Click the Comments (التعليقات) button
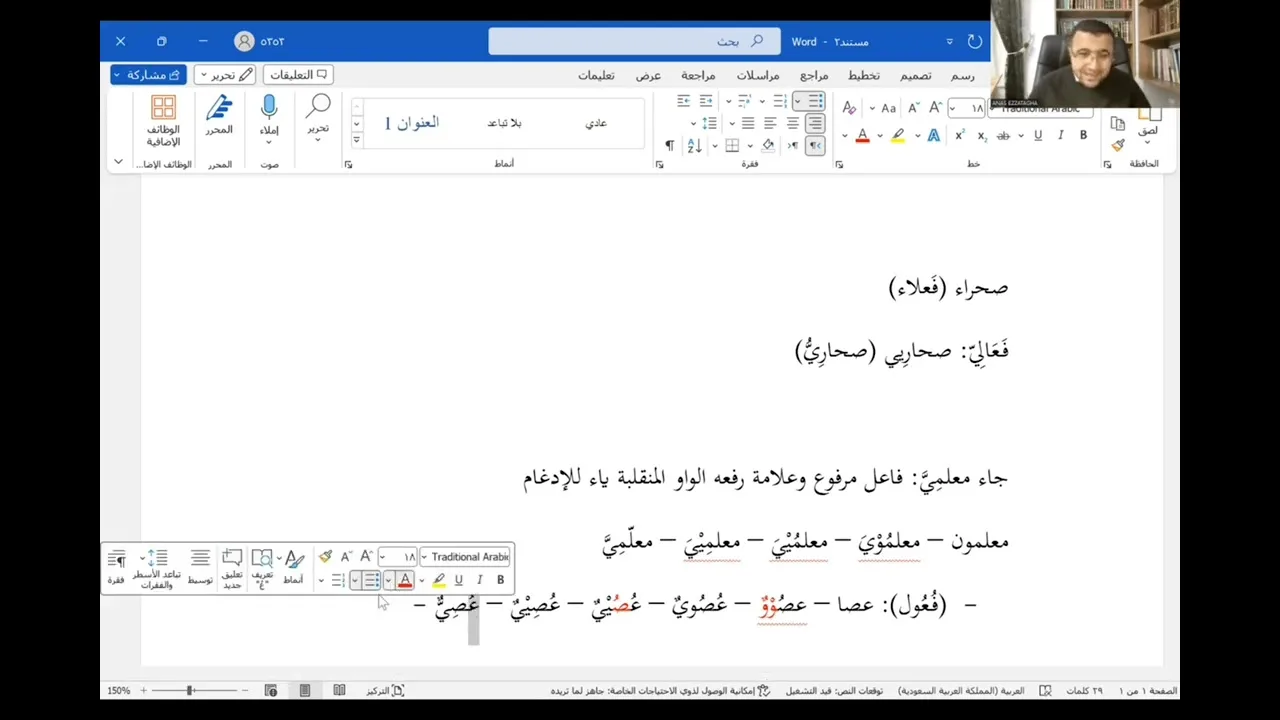 click(298, 74)
